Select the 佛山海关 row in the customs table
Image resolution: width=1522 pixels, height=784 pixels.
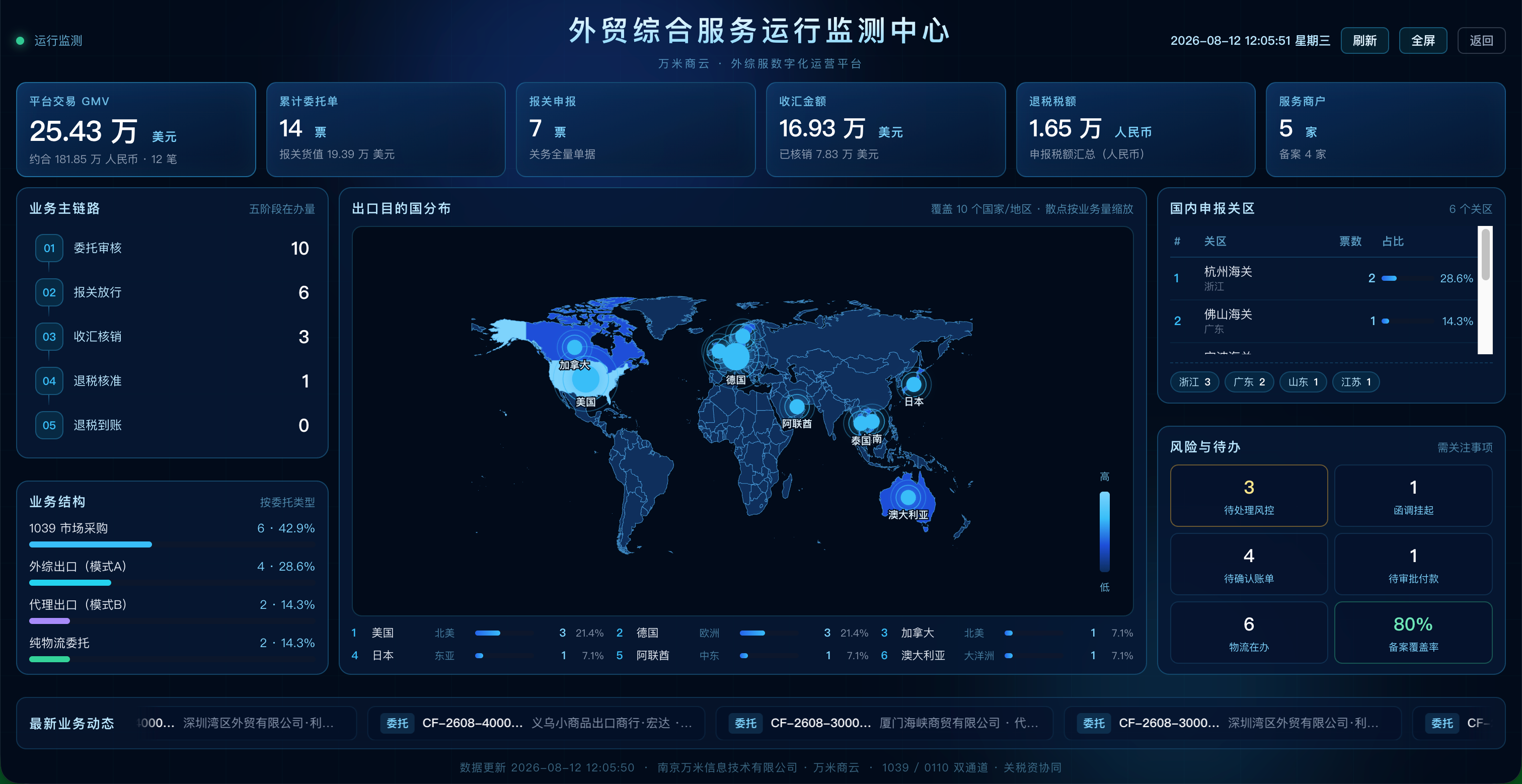[x=1324, y=321]
